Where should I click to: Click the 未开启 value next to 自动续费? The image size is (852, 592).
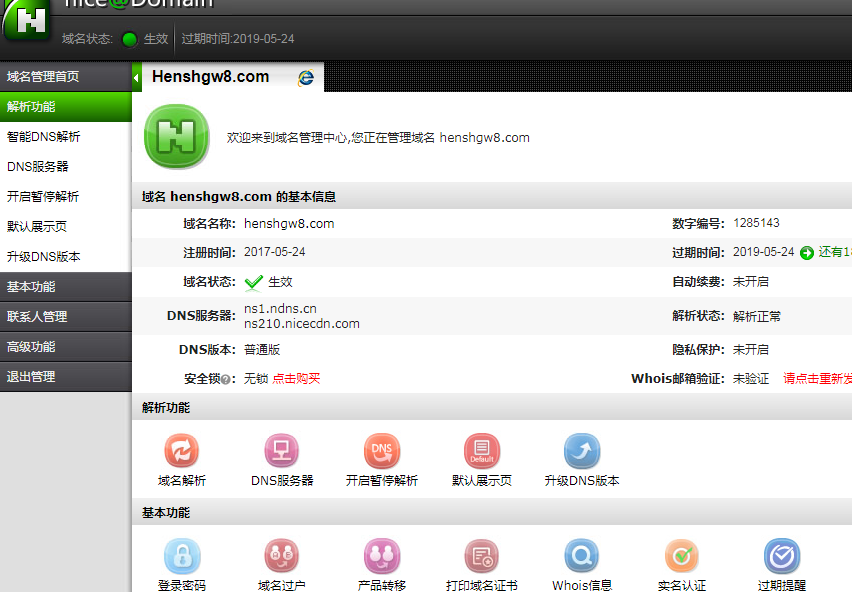point(751,282)
